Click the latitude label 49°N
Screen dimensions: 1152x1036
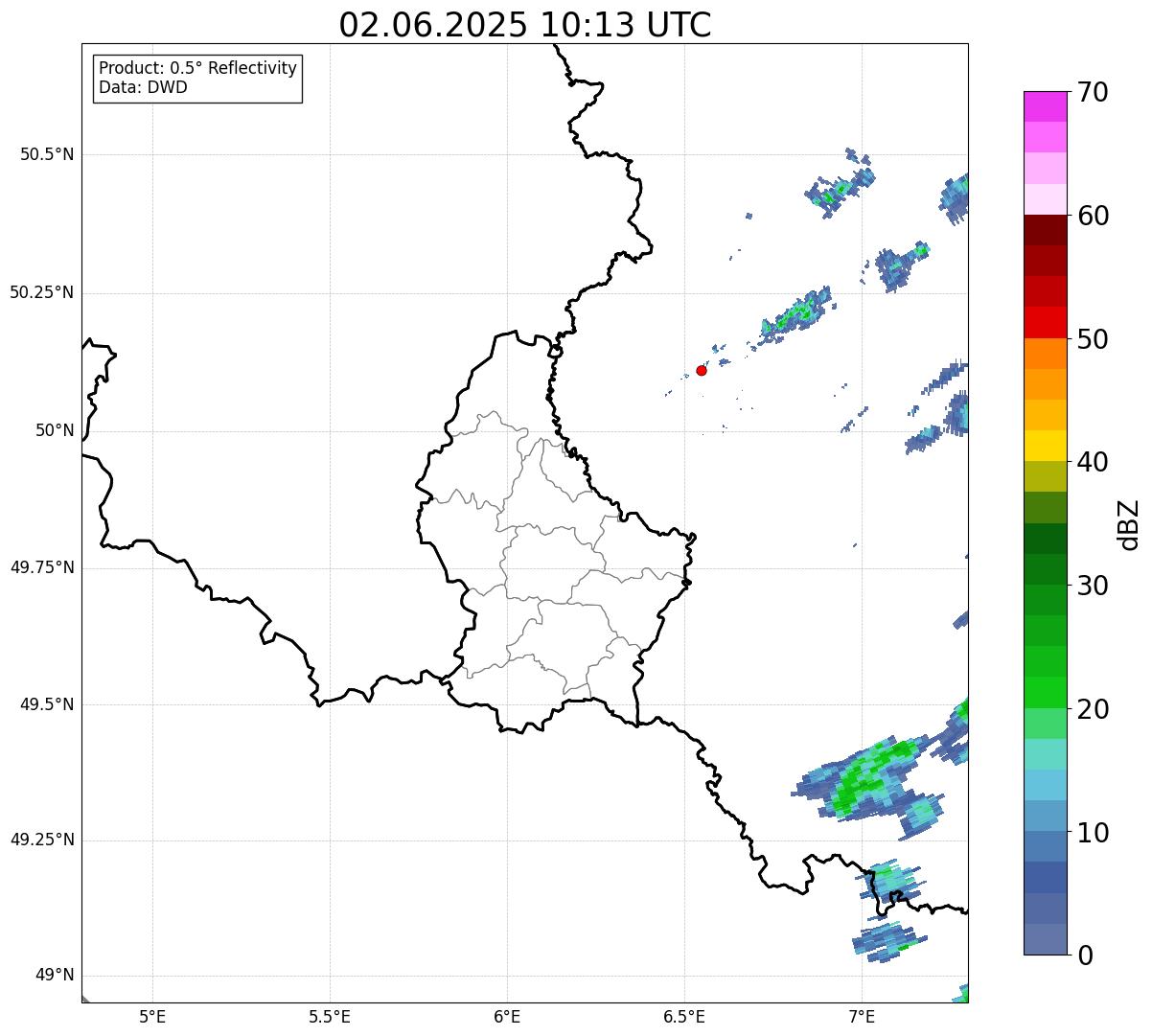[55, 976]
